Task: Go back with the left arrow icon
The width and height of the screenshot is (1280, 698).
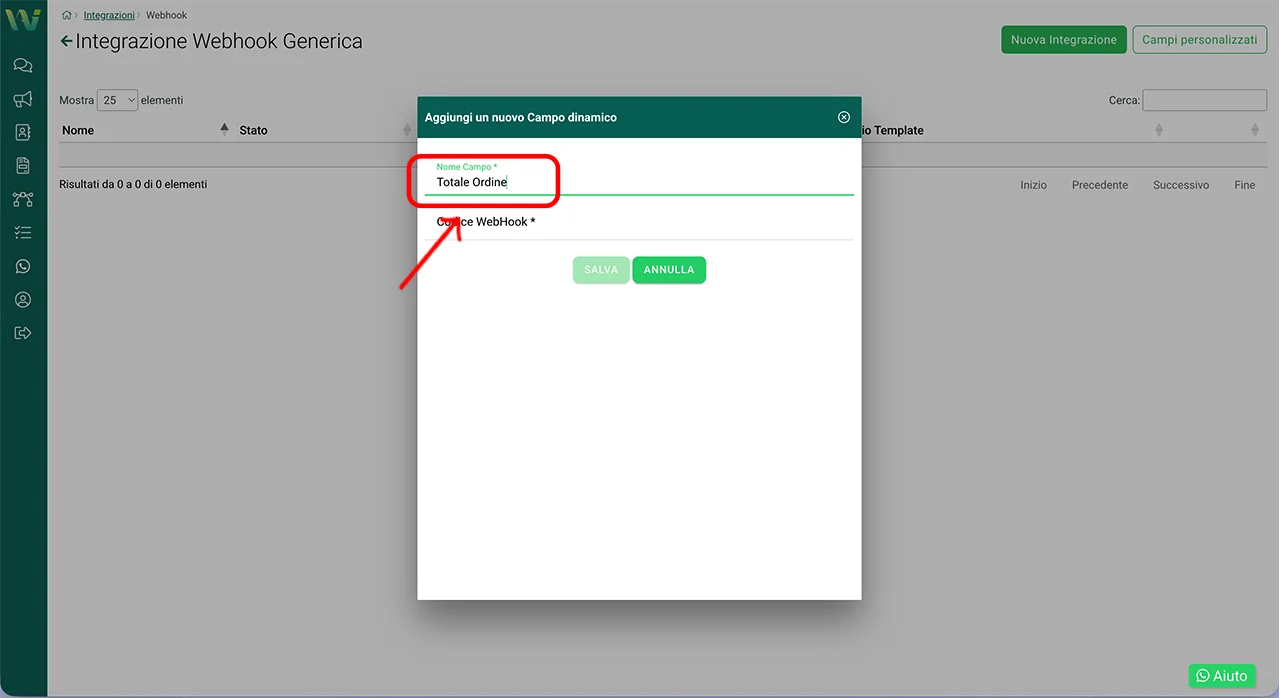Action: 66,42
